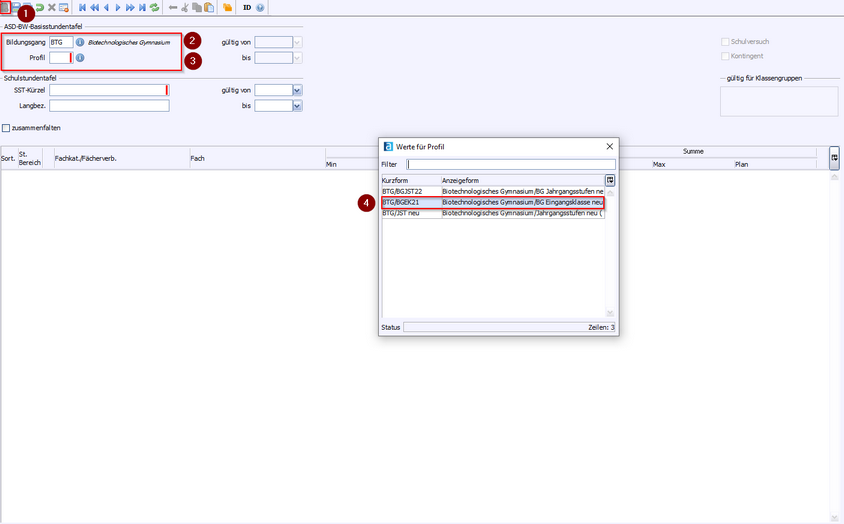
Task: Click the info icon beside Profil field
Action: (x=80, y=58)
